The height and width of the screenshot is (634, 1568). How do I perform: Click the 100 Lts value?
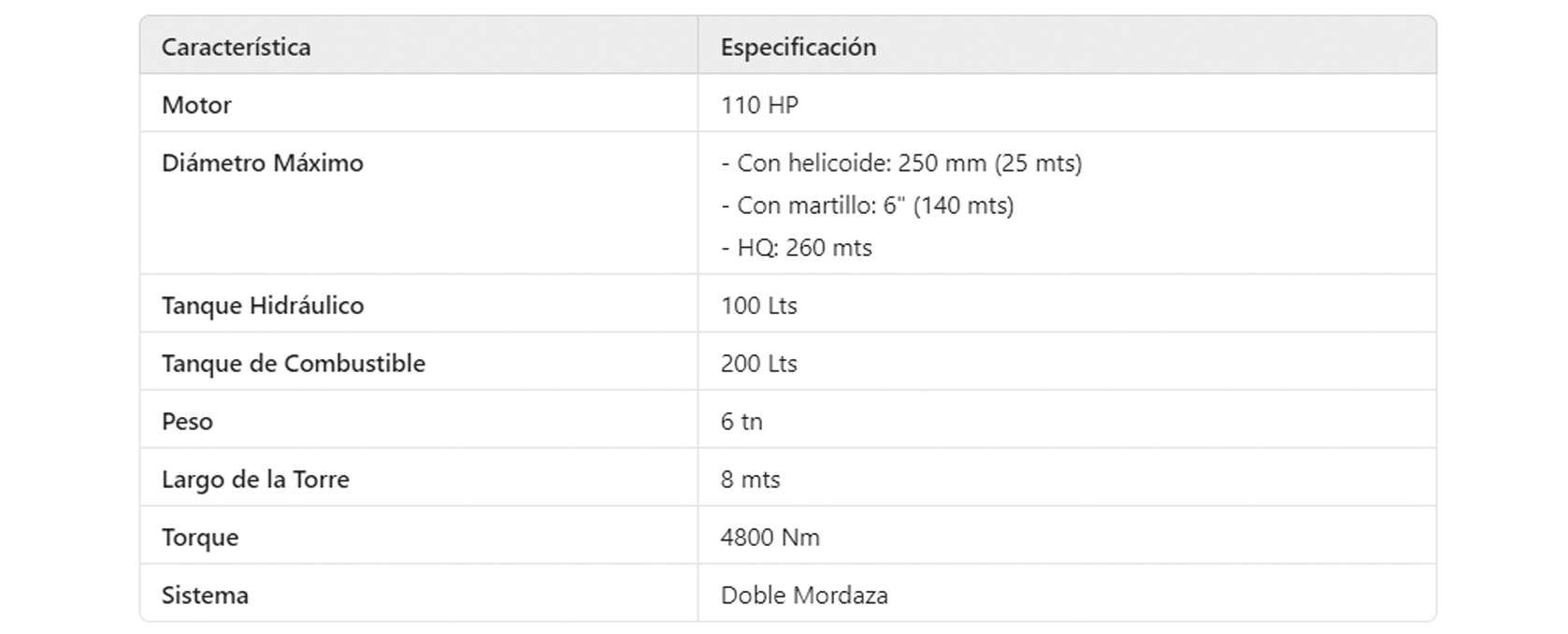(x=758, y=306)
